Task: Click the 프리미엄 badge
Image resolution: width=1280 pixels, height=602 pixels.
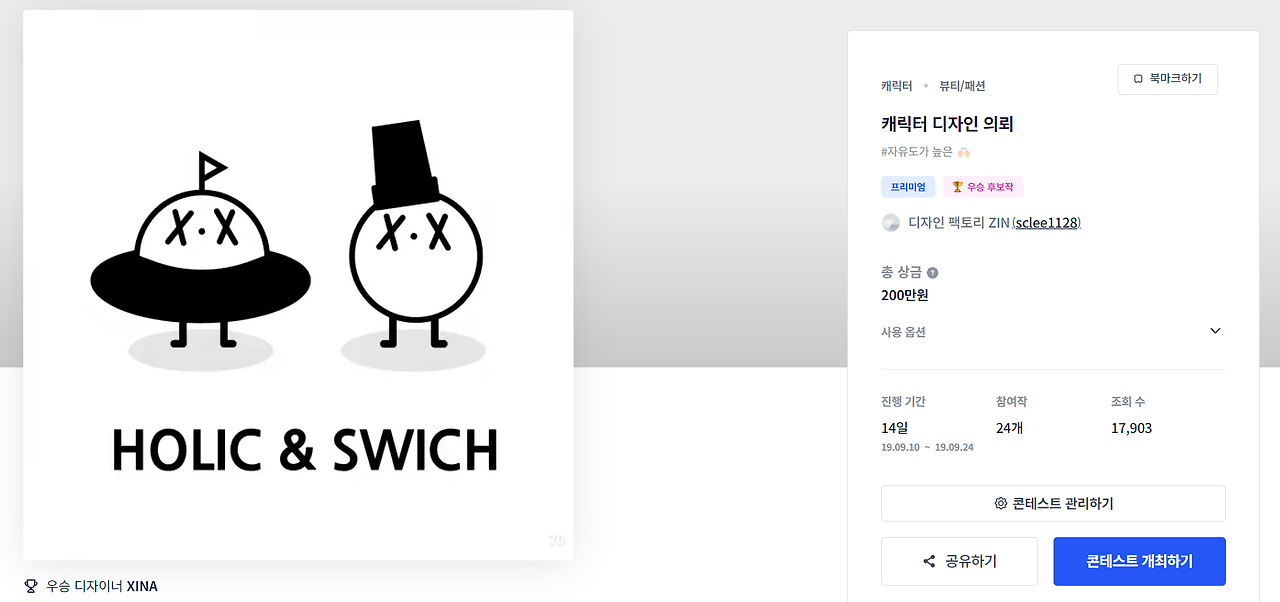Action: pyautogui.click(x=908, y=187)
